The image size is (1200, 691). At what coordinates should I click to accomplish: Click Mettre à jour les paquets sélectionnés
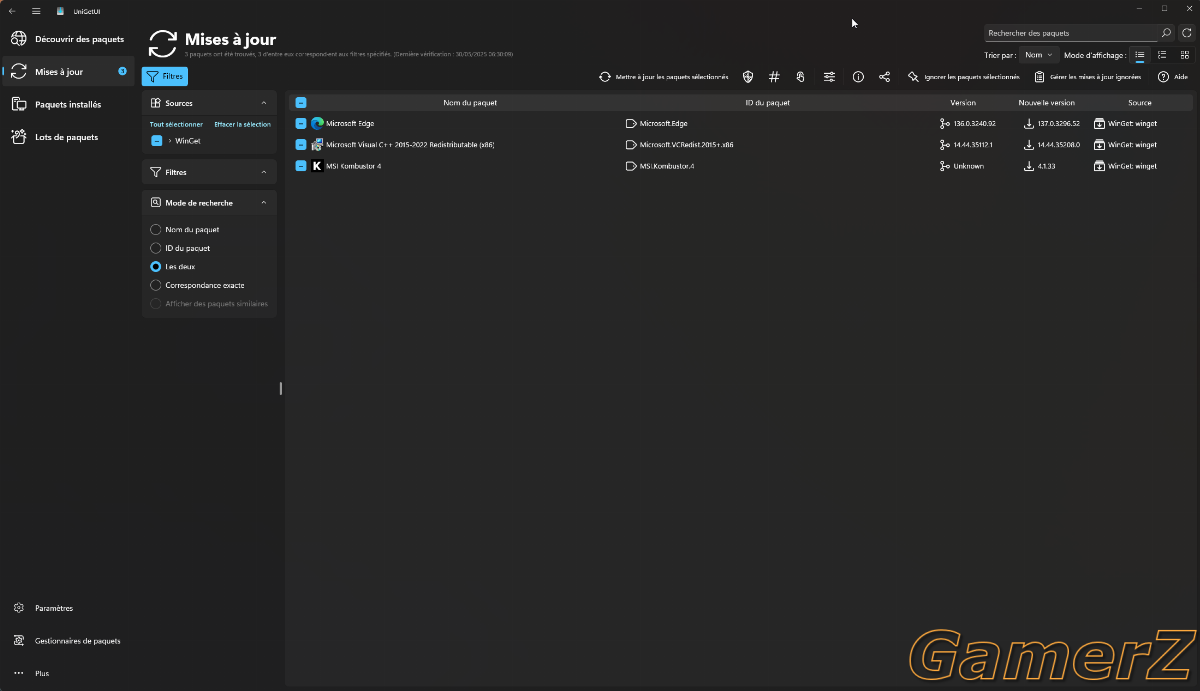tap(664, 77)
